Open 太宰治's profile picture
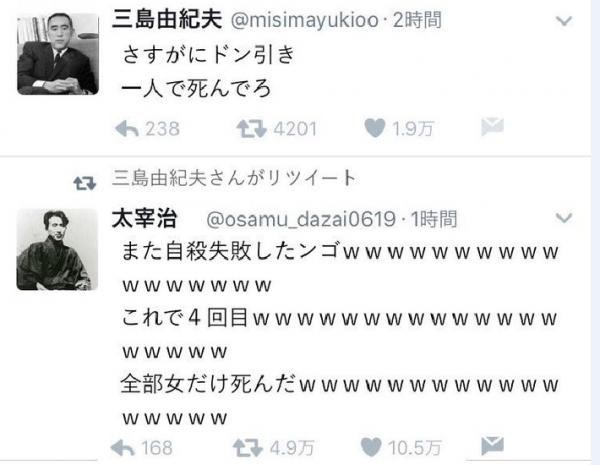 [x=57, y=250]
